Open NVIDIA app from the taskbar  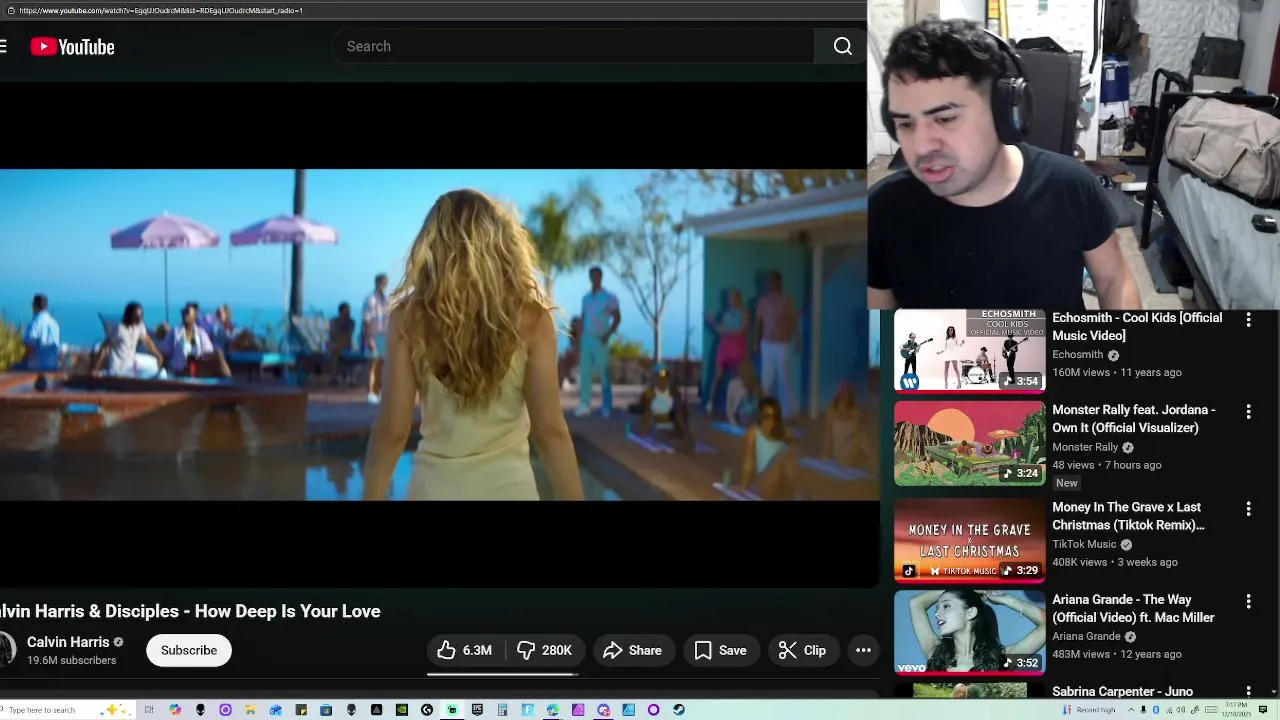(x=401, y=710)
